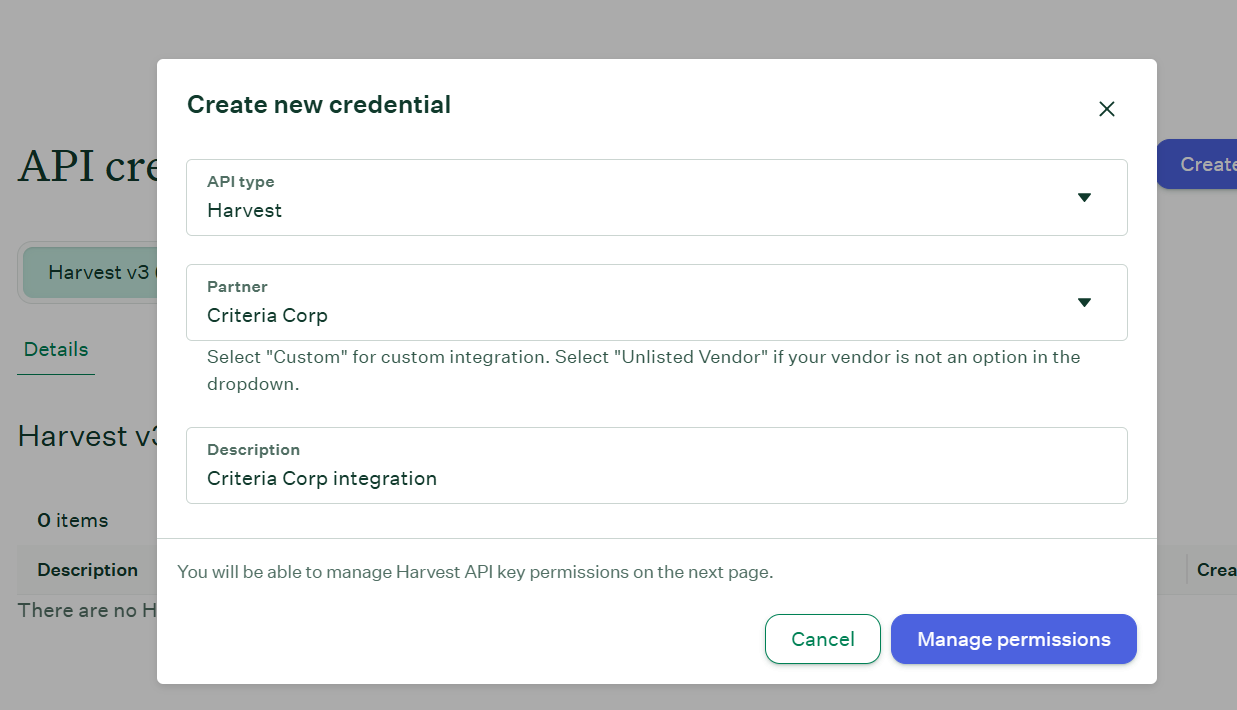Click the Custom integration helper text
Image resolution: width=1237 pixels, height=710 pixels.
643,370
